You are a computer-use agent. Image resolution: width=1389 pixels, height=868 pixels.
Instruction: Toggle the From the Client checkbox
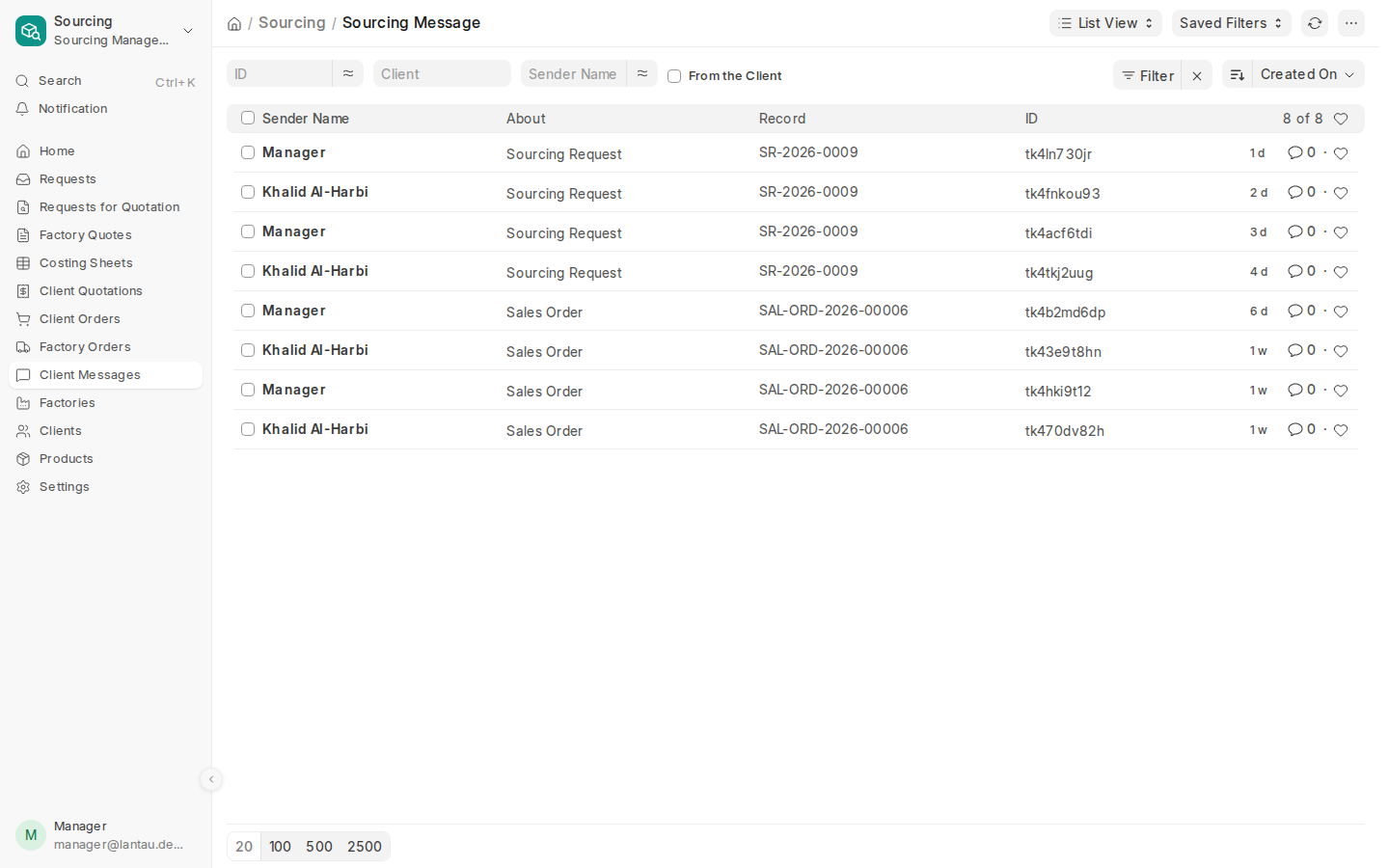(674, 76)
